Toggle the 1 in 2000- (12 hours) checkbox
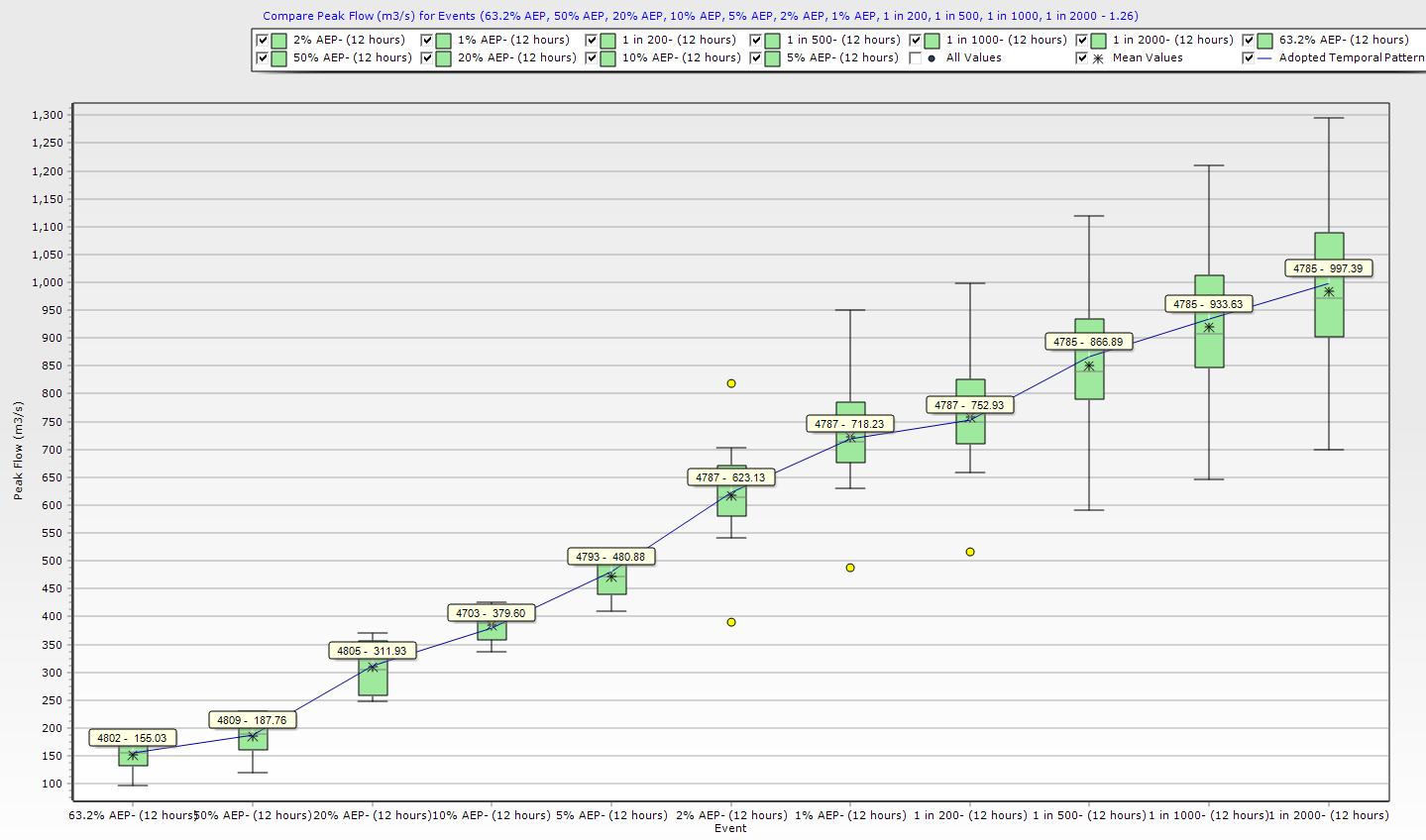 tap(1082, 41)
